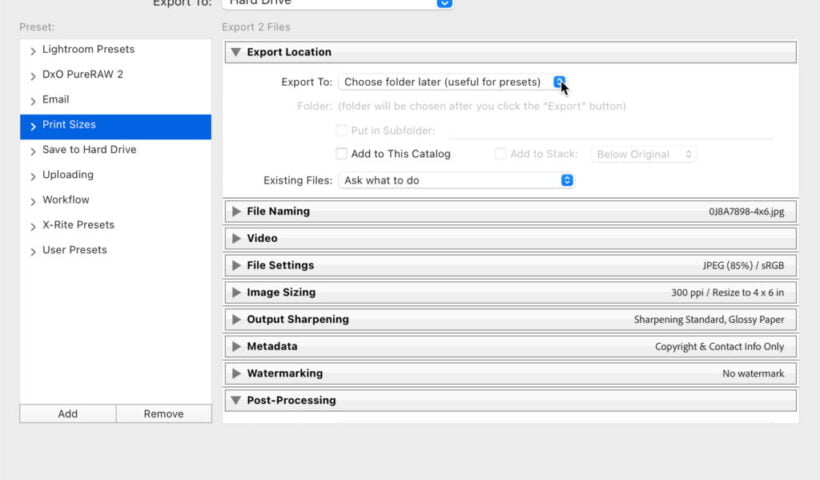This screenshot has height=480, width=820.
Task: Expand the Image Sizing section triangle
Action: point(236,292)
